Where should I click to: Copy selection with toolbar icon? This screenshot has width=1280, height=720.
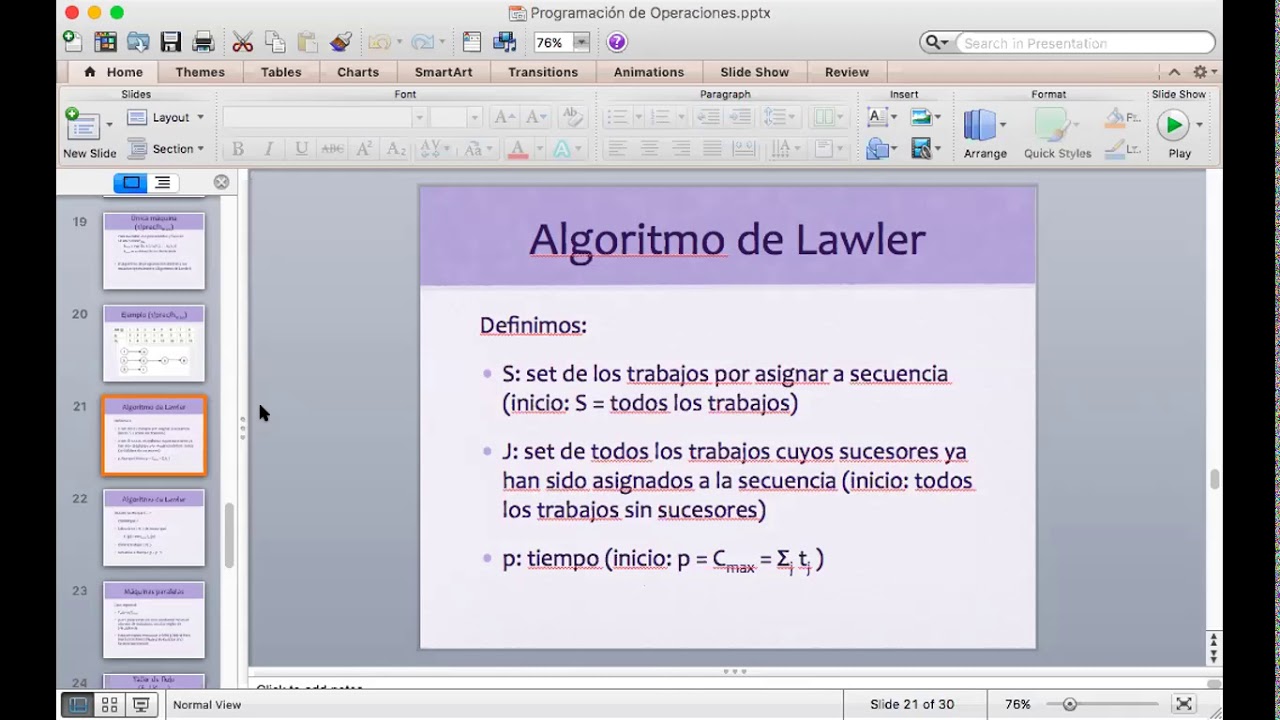pyautogui.click(x=275, y=42)
